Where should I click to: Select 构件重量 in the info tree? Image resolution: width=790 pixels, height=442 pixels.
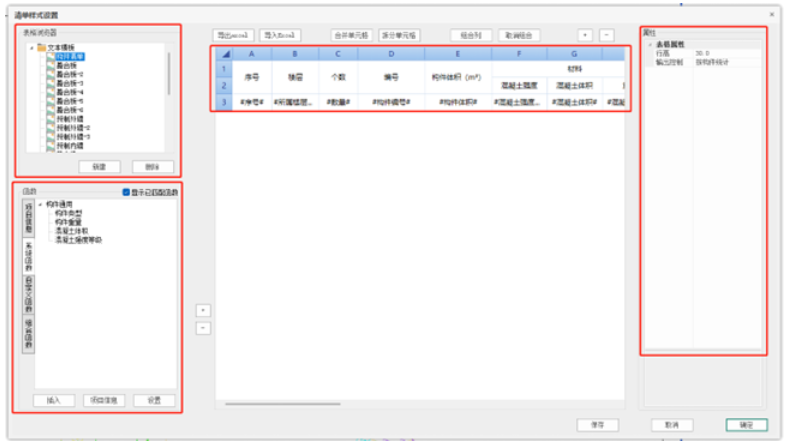click(68, 222)
